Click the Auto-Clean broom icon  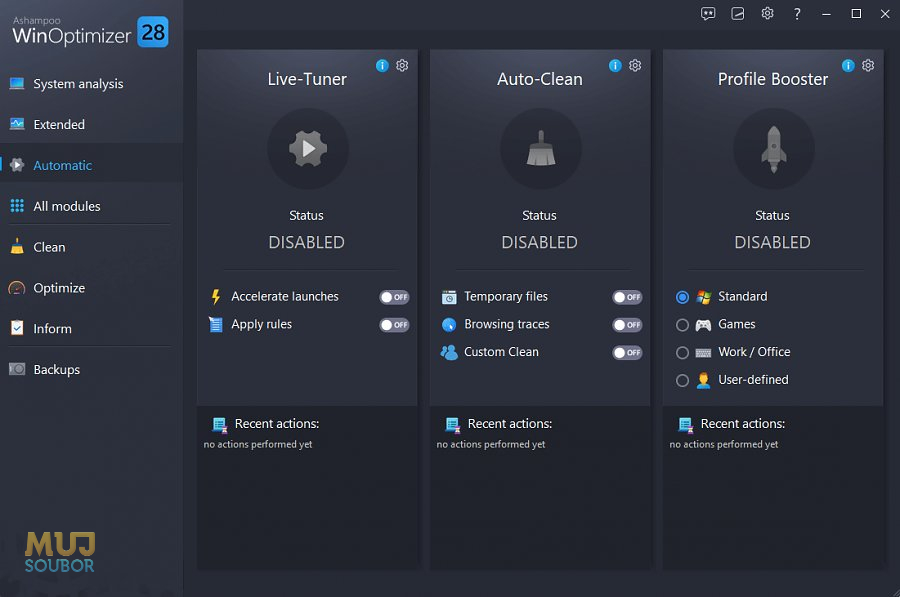(x=541, y=149)
